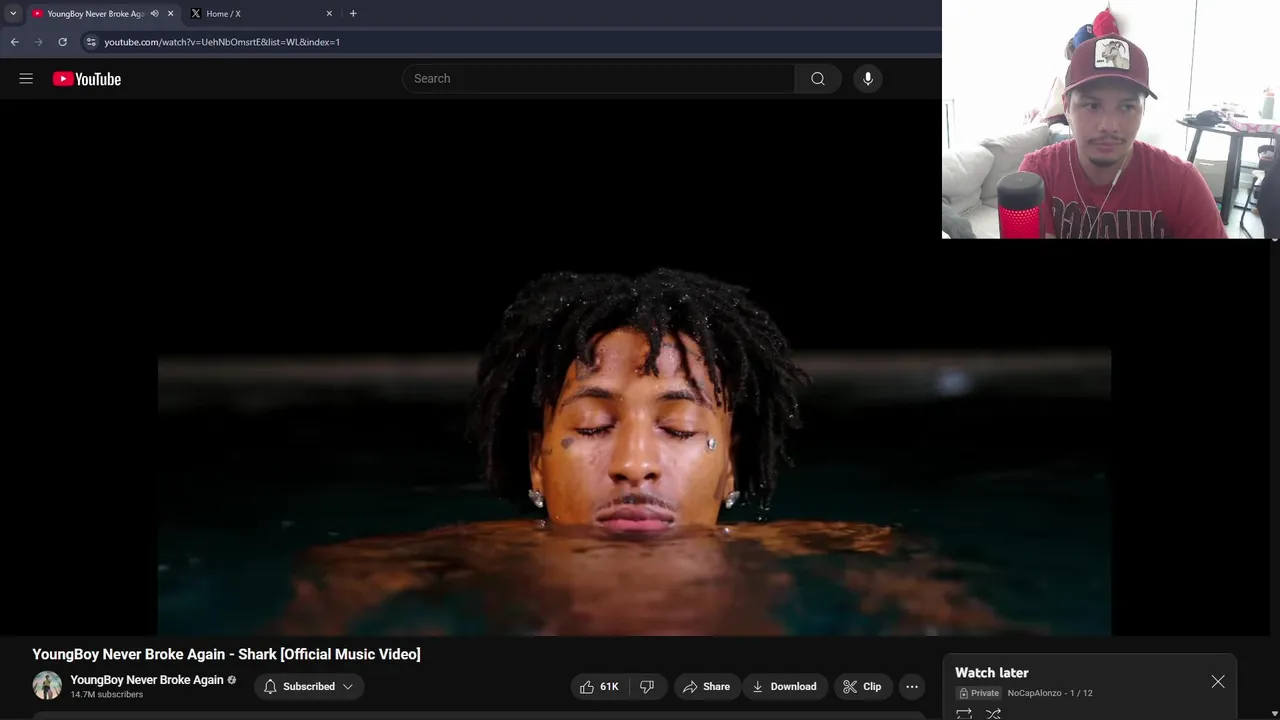Click the verified badge next to channel name
This screenshot has height=720, width=1280.
click(x=232, y=680)
